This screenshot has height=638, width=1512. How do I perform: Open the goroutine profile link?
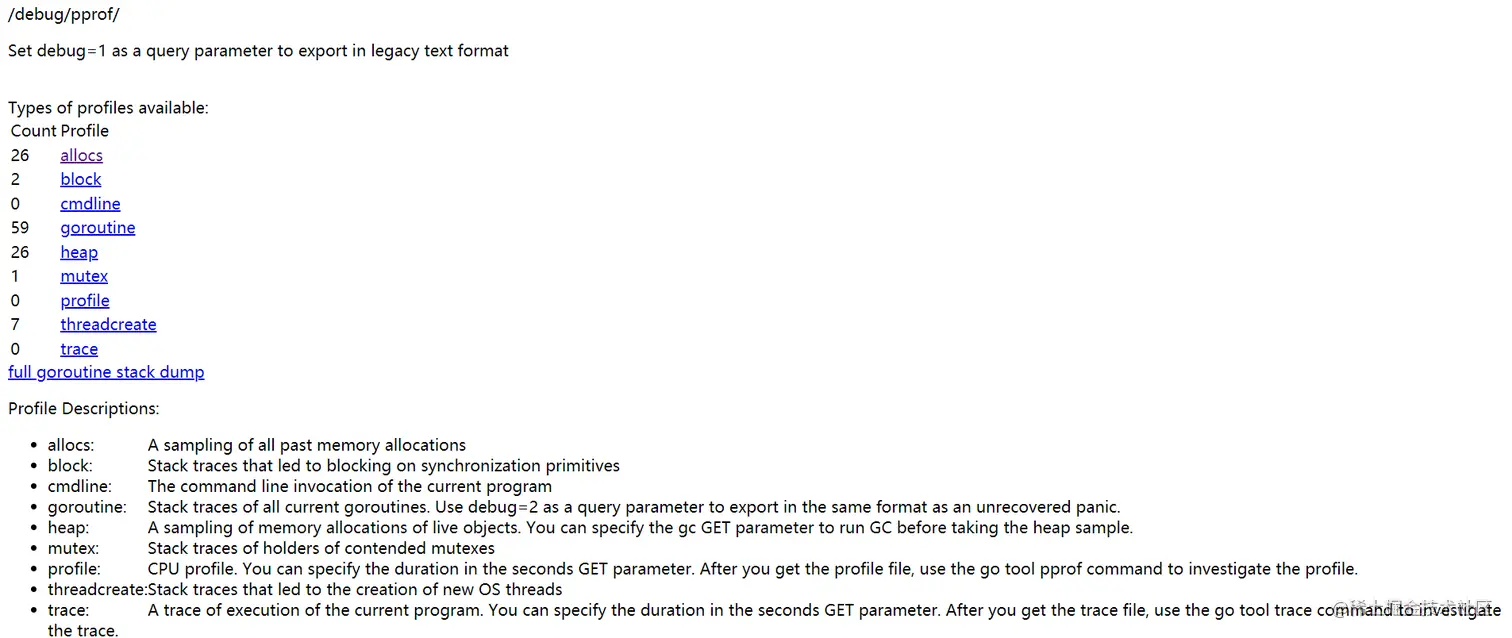pos(97,228)
